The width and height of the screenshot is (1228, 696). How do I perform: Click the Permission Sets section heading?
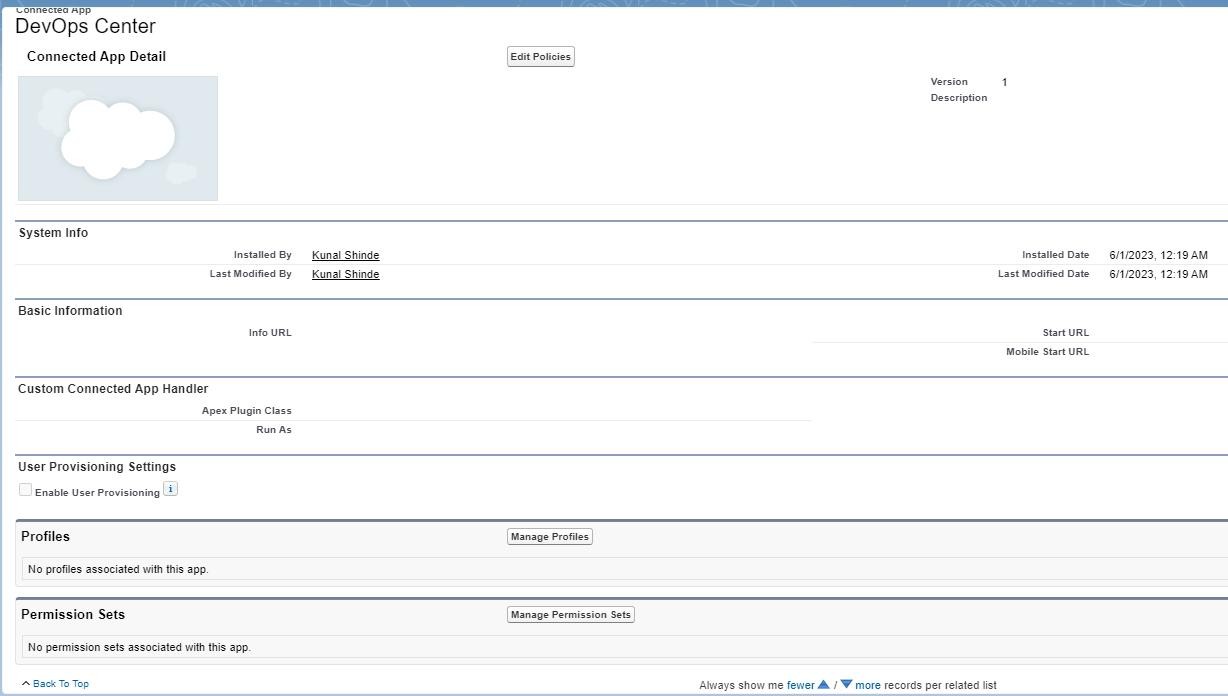coord(73,615)
